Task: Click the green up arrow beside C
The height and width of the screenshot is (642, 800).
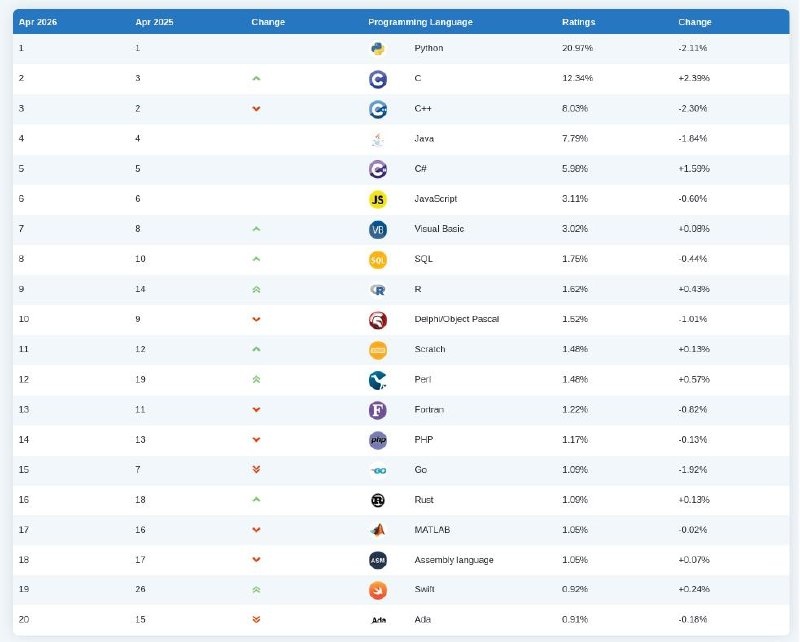Action: [256, 78]
